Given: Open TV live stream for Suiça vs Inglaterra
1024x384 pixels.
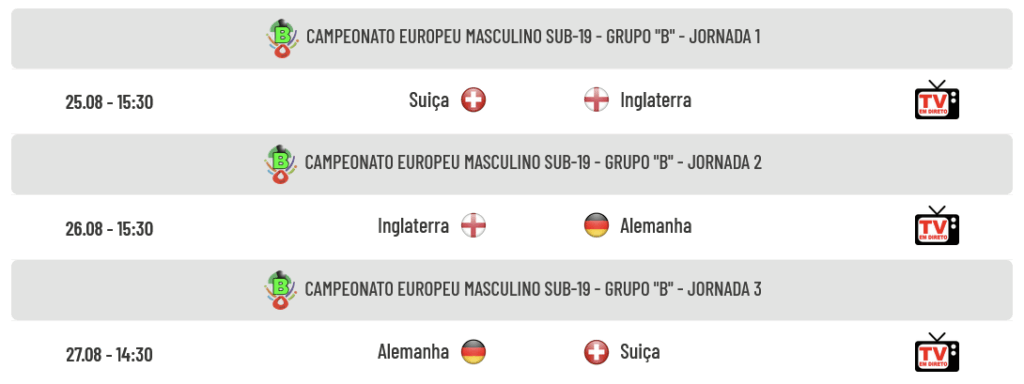Looking at the screenshot, I should point(936,100).
